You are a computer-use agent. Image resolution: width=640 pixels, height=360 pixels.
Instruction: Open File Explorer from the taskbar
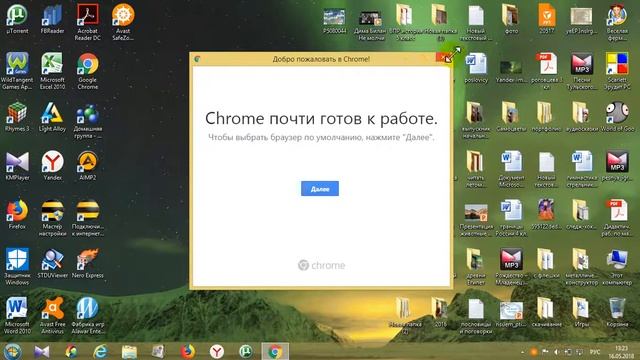pos(129,351)
